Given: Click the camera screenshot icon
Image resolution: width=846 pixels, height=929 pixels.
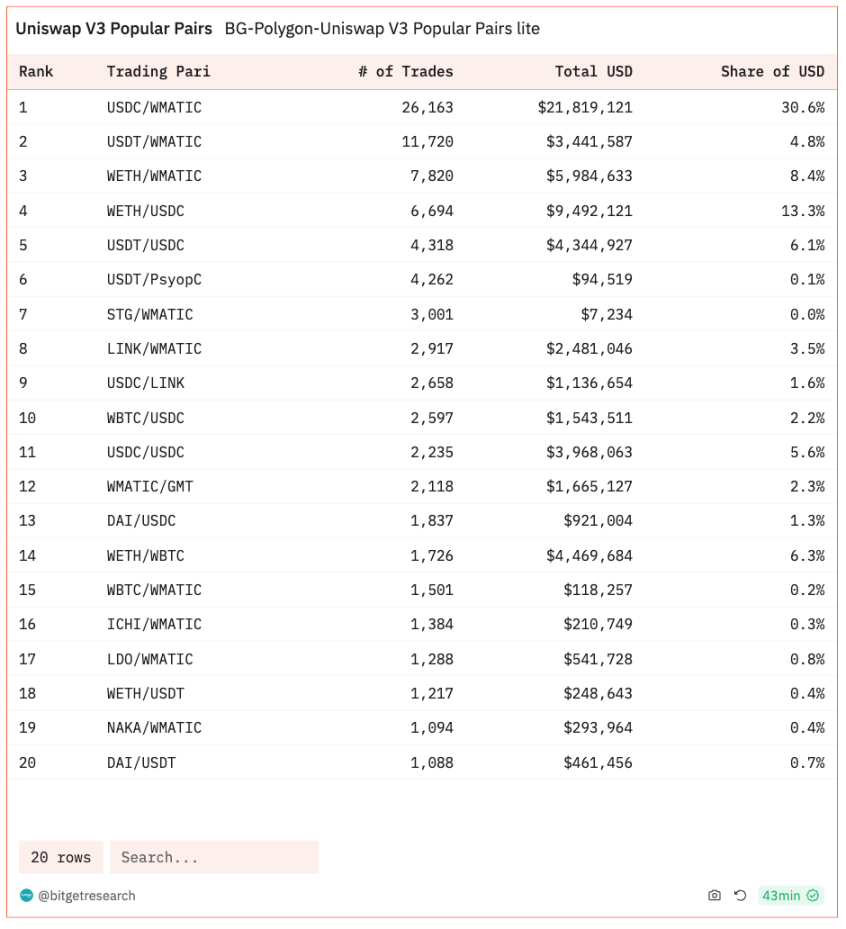Looking at the screenshot, I should (x=714, y=895).
